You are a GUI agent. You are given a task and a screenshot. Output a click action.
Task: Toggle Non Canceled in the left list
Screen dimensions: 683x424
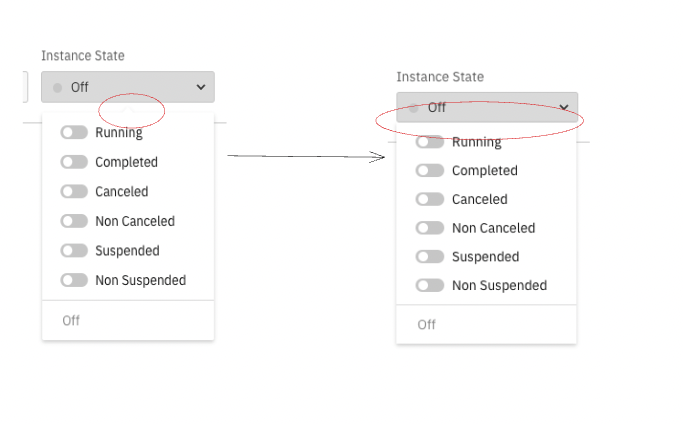point(74,221)
